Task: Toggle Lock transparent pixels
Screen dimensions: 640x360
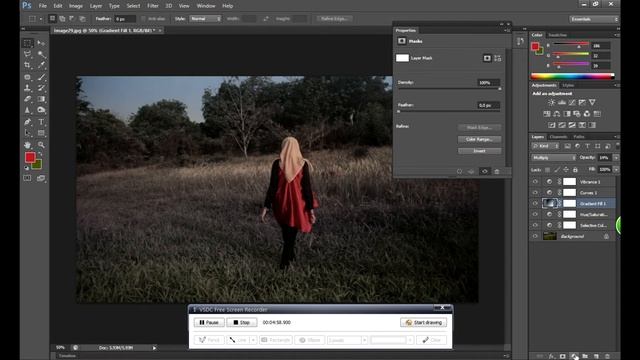Action: [x=548, y=169]
